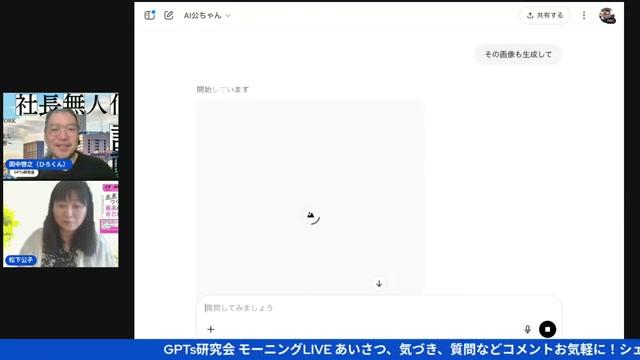Click the 松下公子 name label

click(x=21, y=260)
